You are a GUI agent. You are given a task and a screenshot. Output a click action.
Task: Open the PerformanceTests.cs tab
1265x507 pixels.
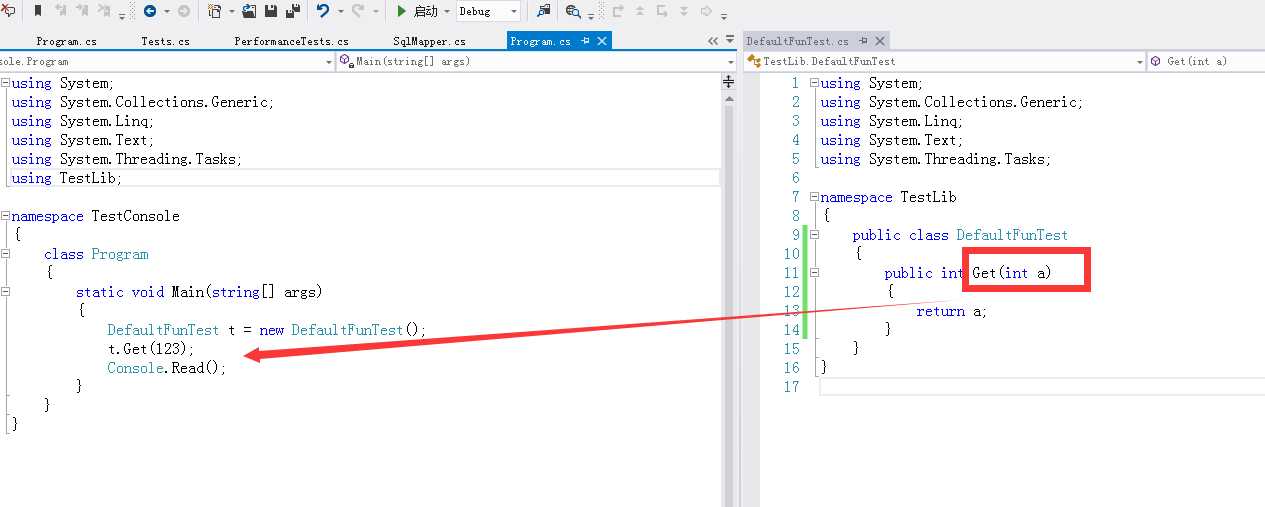(291, 41)
